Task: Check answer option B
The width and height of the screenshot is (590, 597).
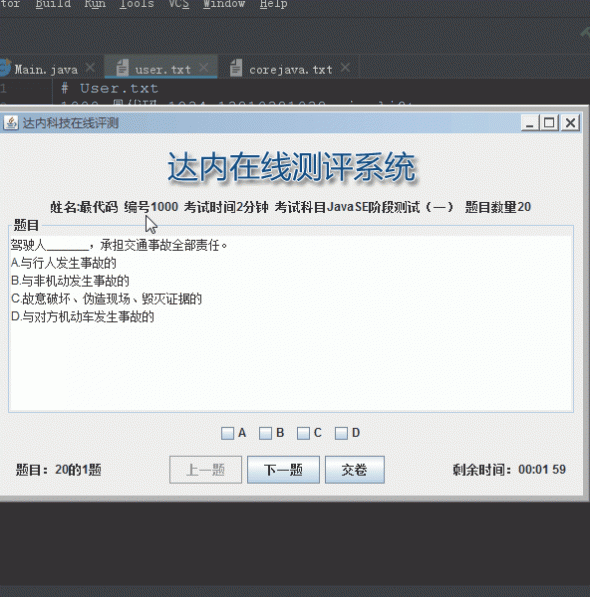Action: point(265,433)
